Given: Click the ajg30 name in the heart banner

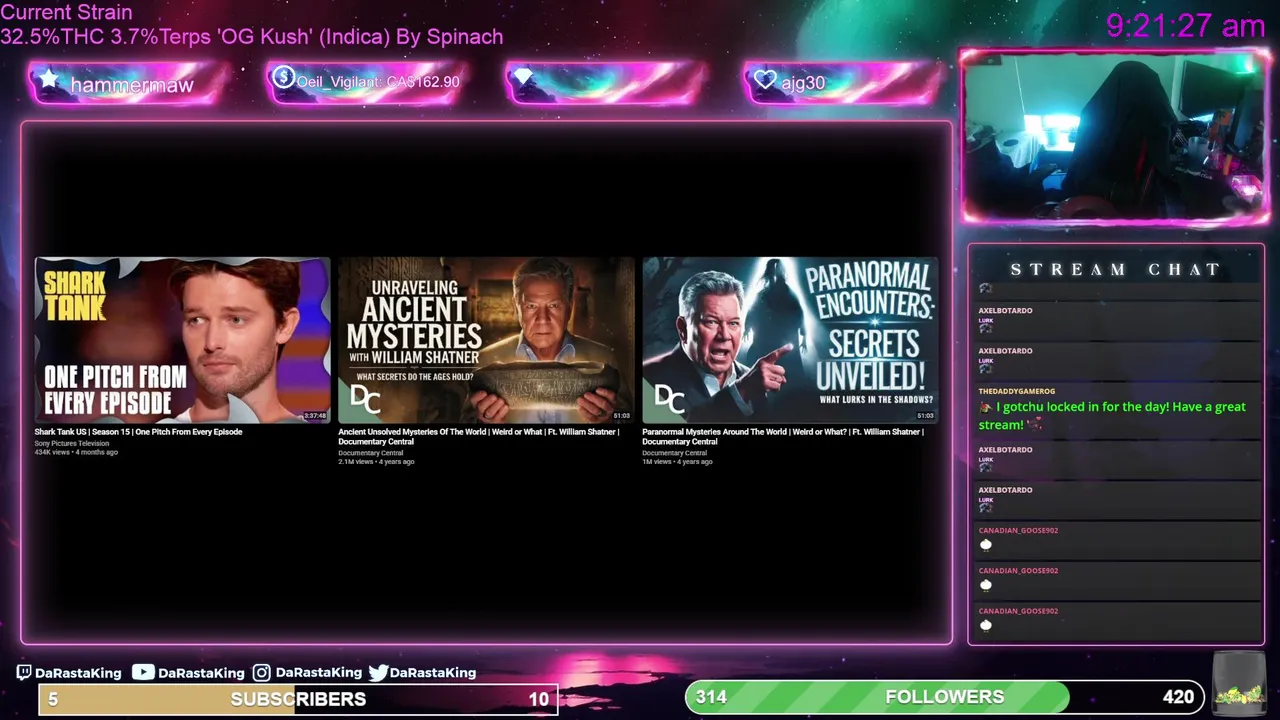Looking at the screenshot, I should click(803, 83).
